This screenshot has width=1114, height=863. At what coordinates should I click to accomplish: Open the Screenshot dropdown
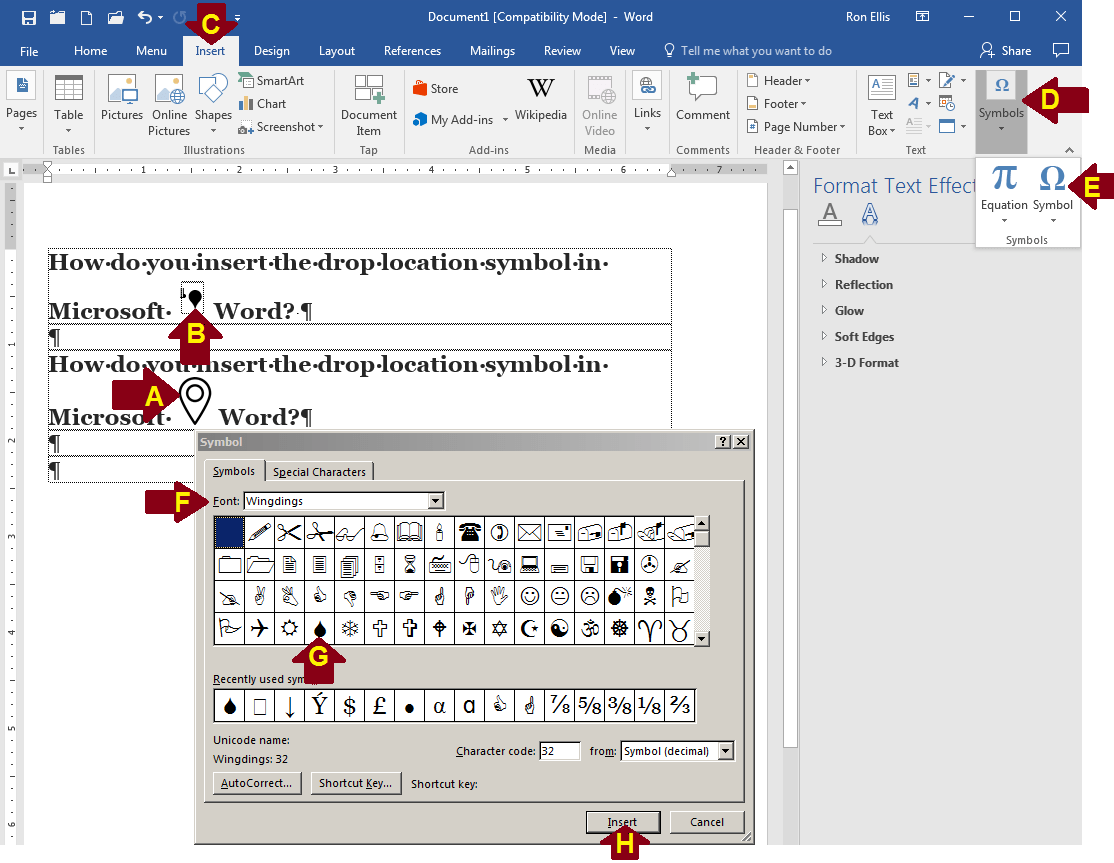(281, 126)
